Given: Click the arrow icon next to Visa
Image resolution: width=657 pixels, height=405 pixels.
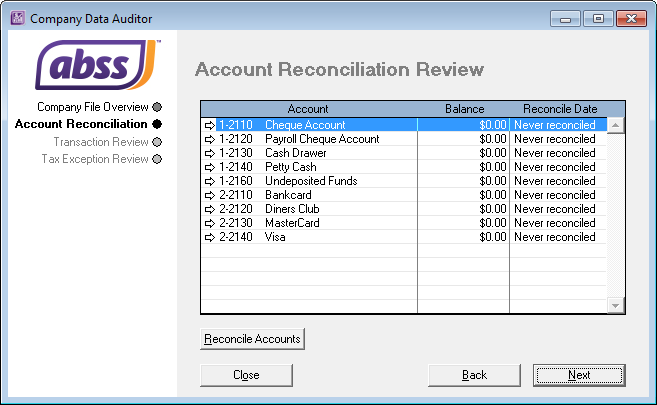Looking at the screenshot, I should [209, 237].
